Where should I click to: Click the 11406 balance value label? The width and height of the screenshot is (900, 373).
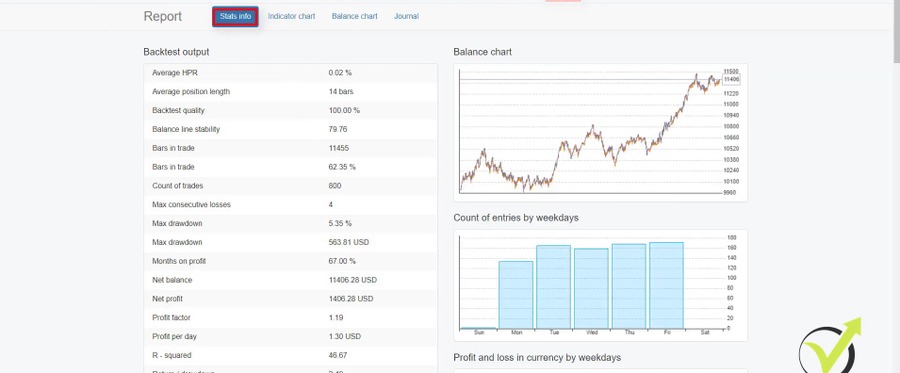[731, 80]
